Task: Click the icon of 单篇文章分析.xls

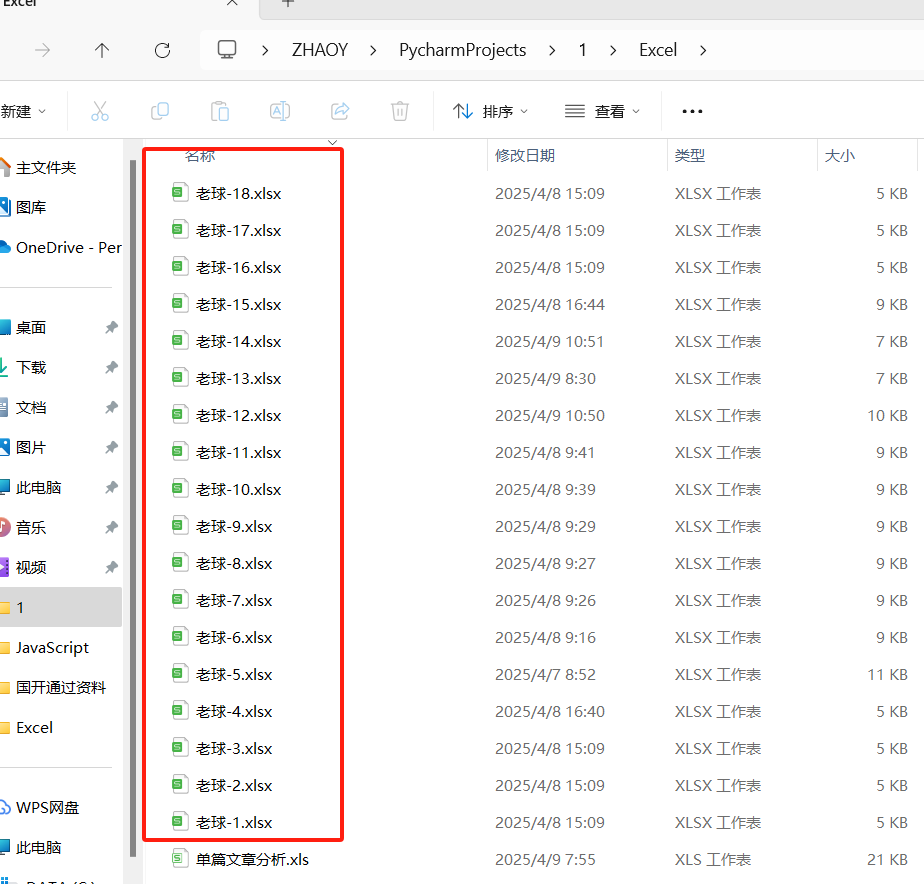Action: point(180,859)
